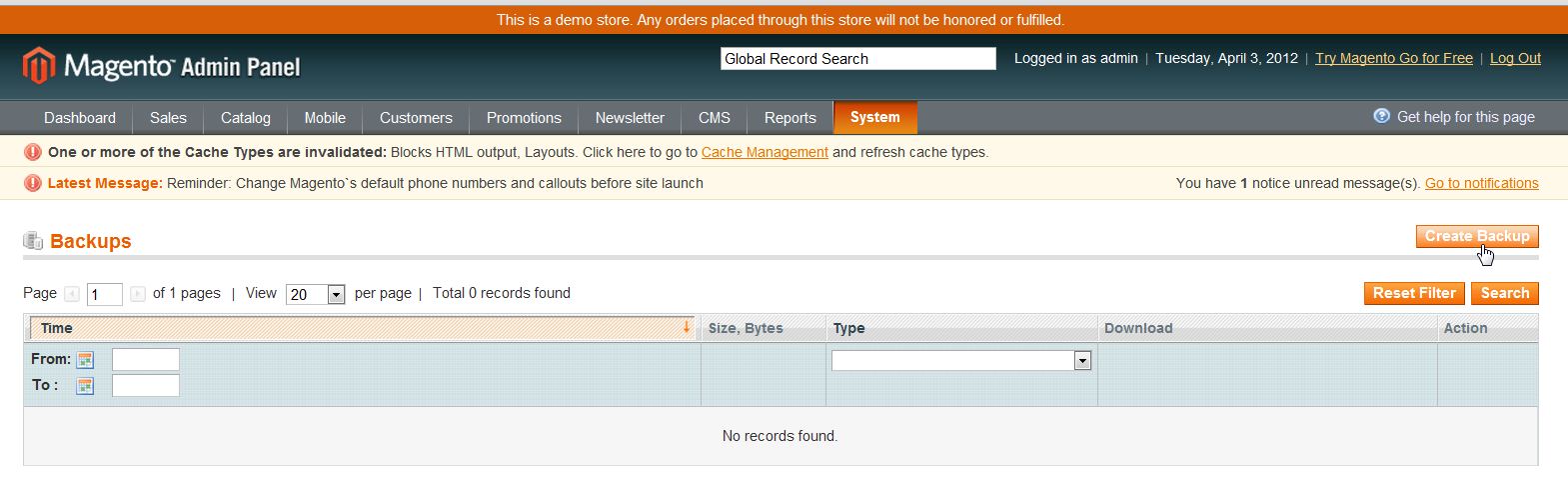The image size is (1568, 499).
Task: Open the Dashboard menu
Action: [80, 118]
